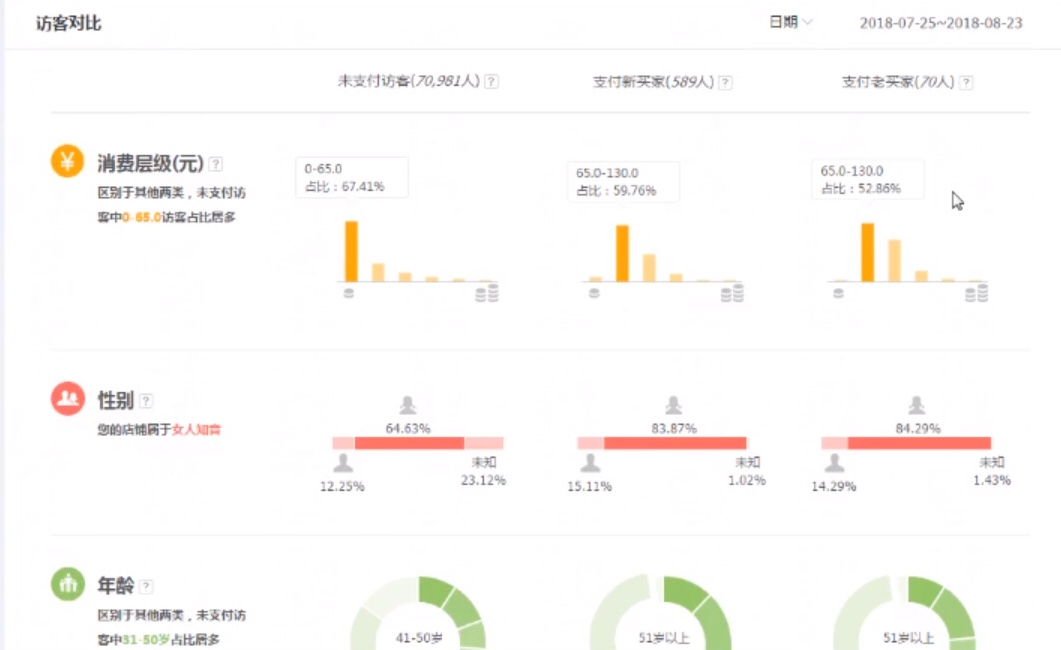
Task: Click the 14.29% gender value
Action: 834,486
